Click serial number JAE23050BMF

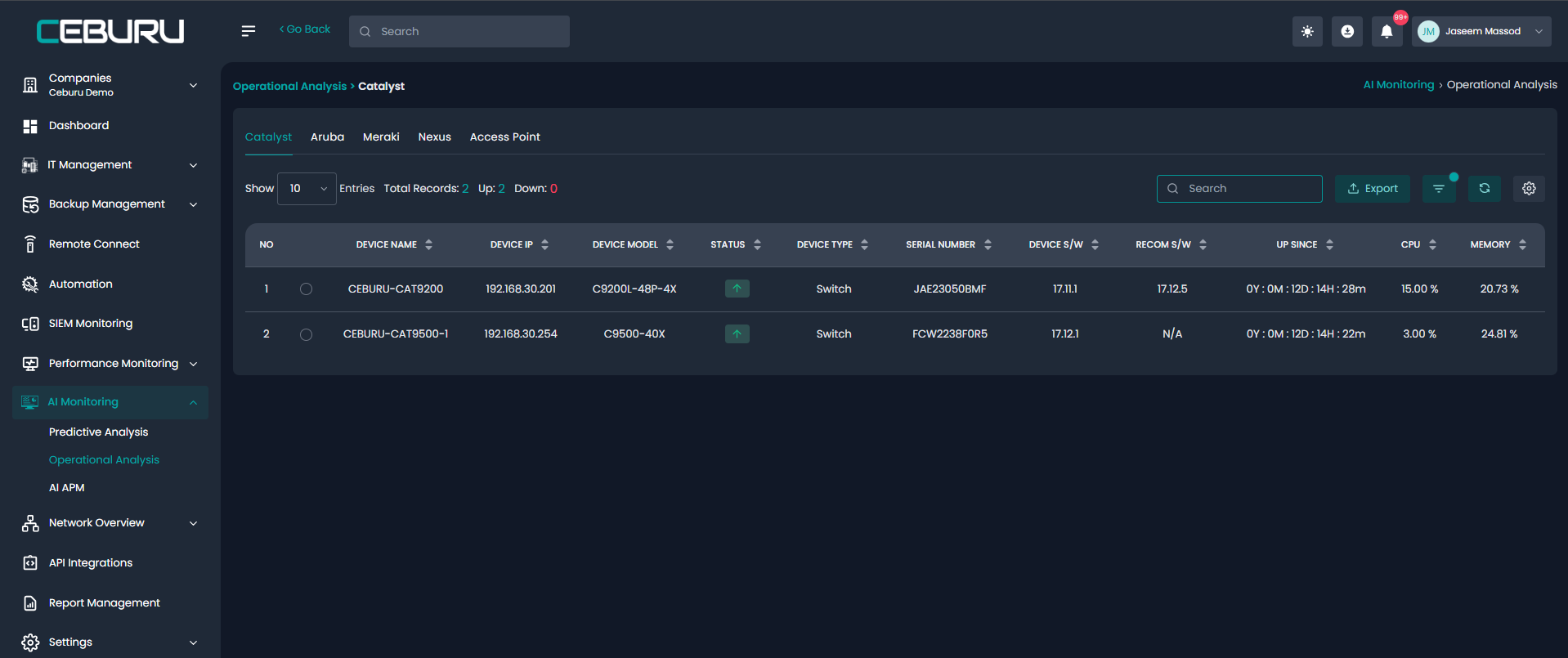(x=950, y=289)
